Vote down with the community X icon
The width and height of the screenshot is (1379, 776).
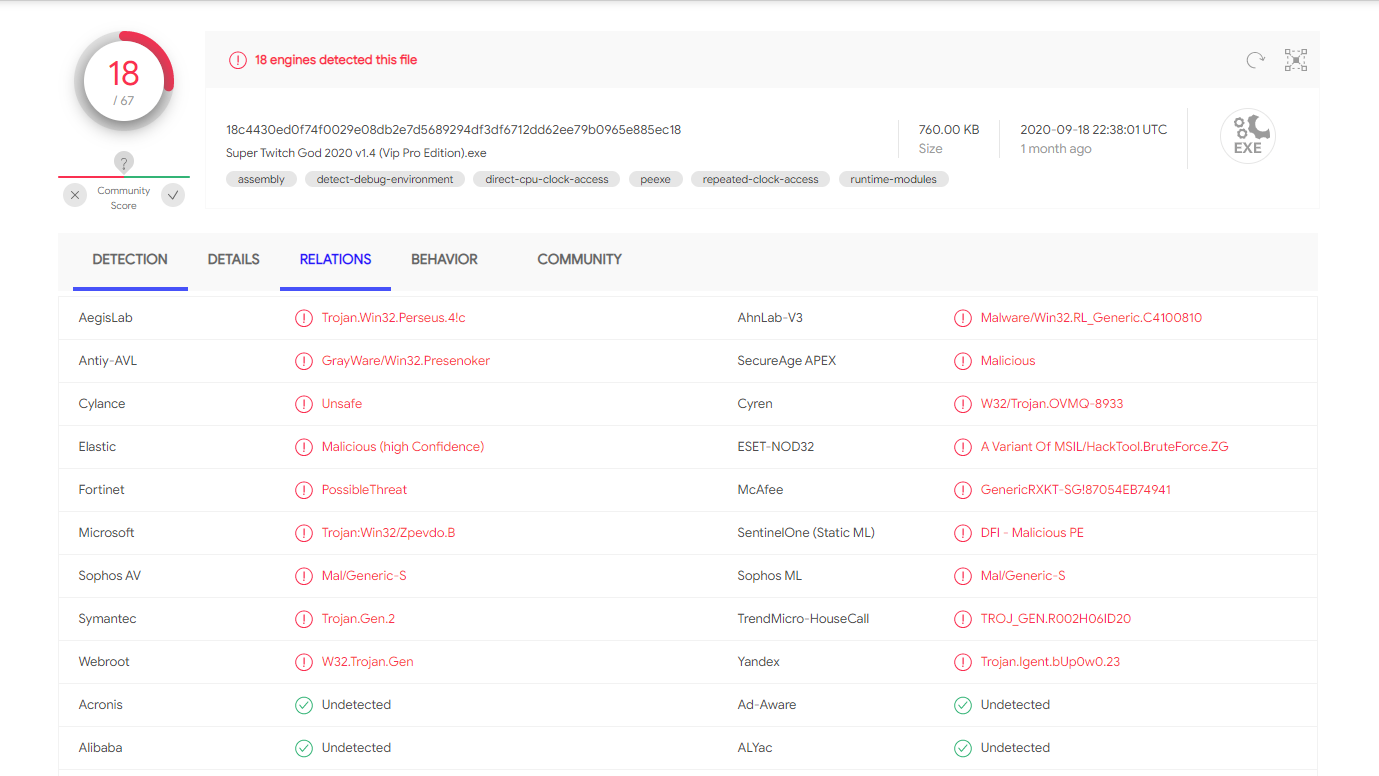(x=75, y=195)
